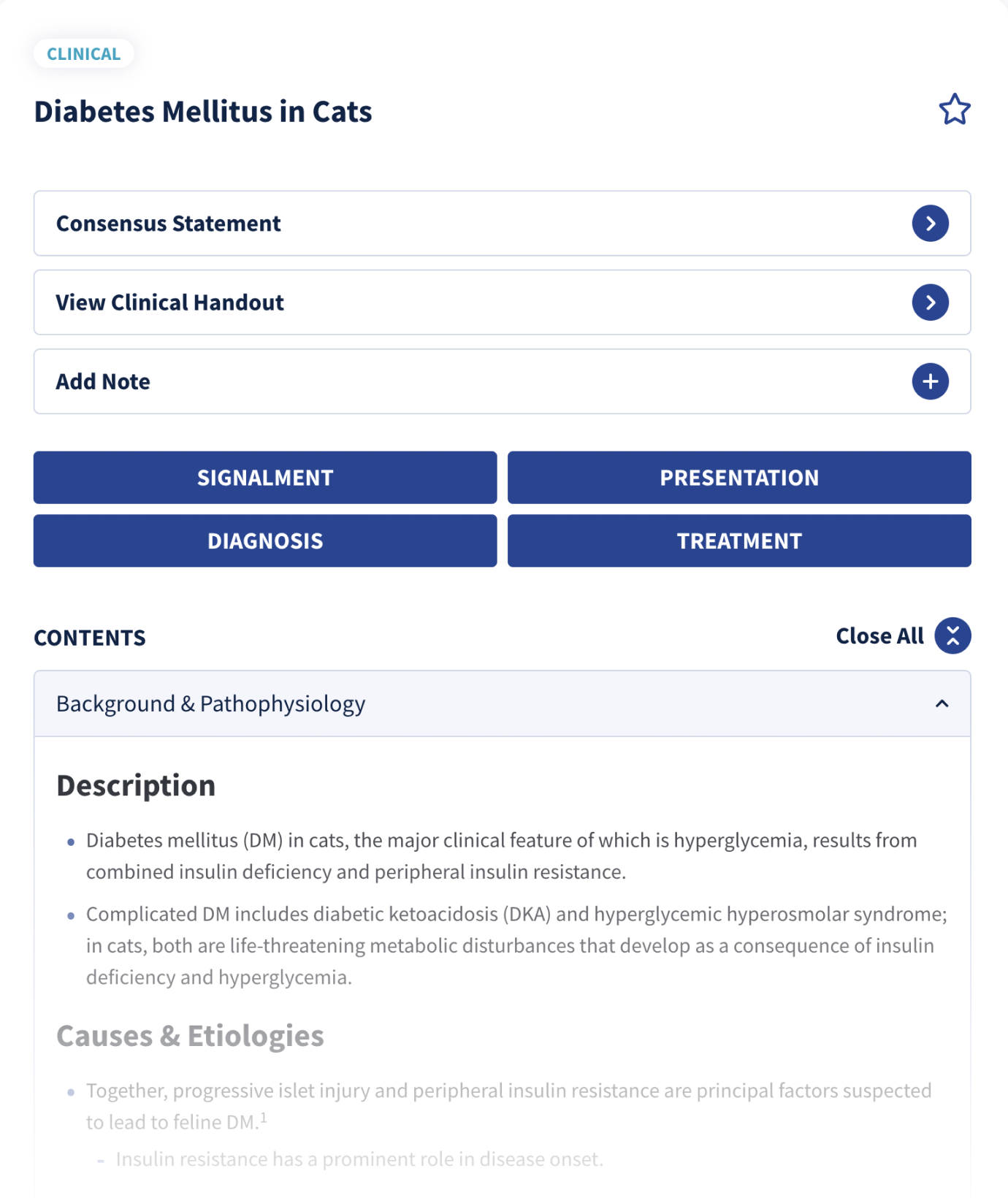Click the Background & Pathophysiology header title
The height and width of the screenshot is (1198, 1008).
(210, 703)
